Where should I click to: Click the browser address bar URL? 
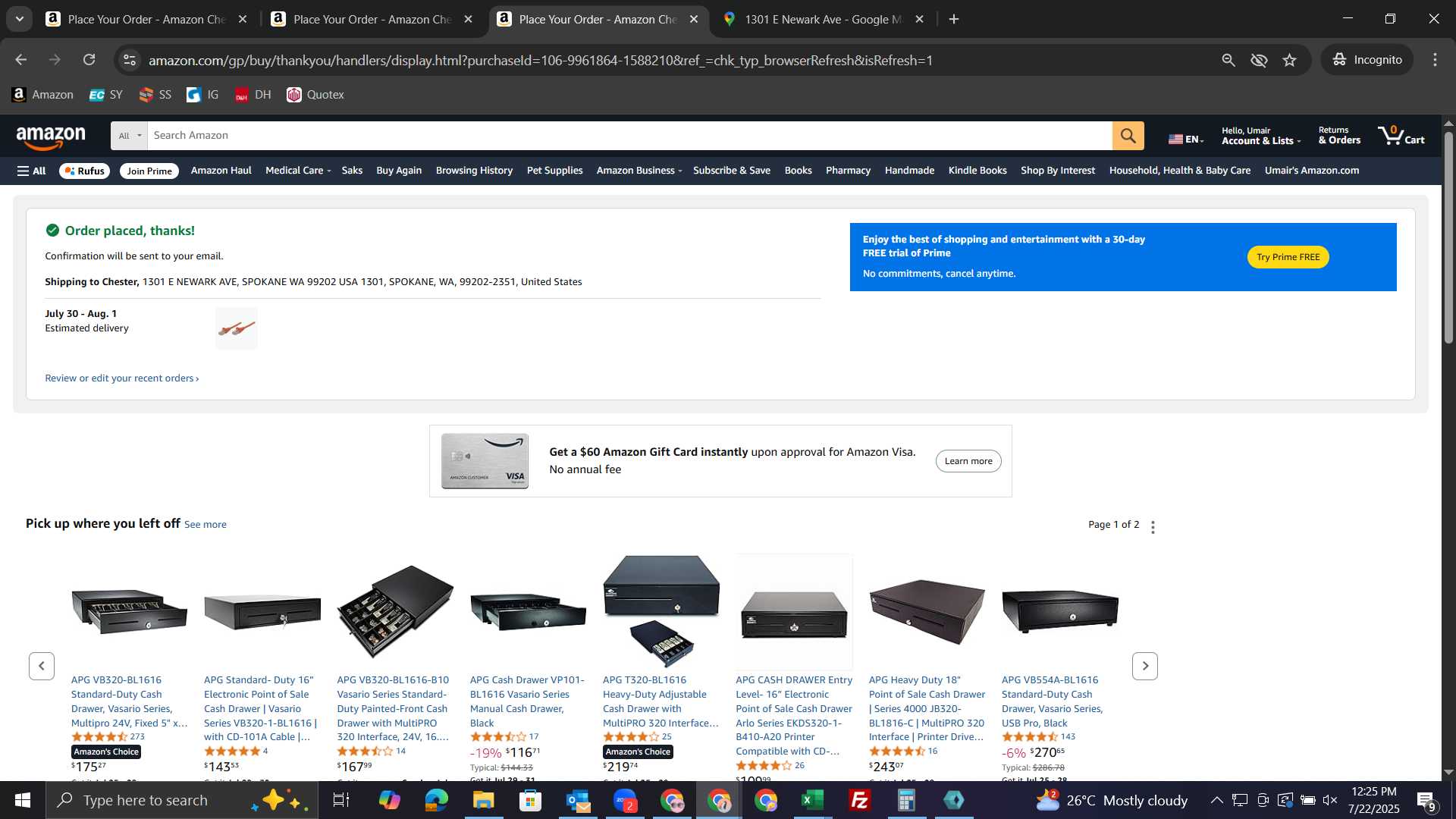coord(540,60)
